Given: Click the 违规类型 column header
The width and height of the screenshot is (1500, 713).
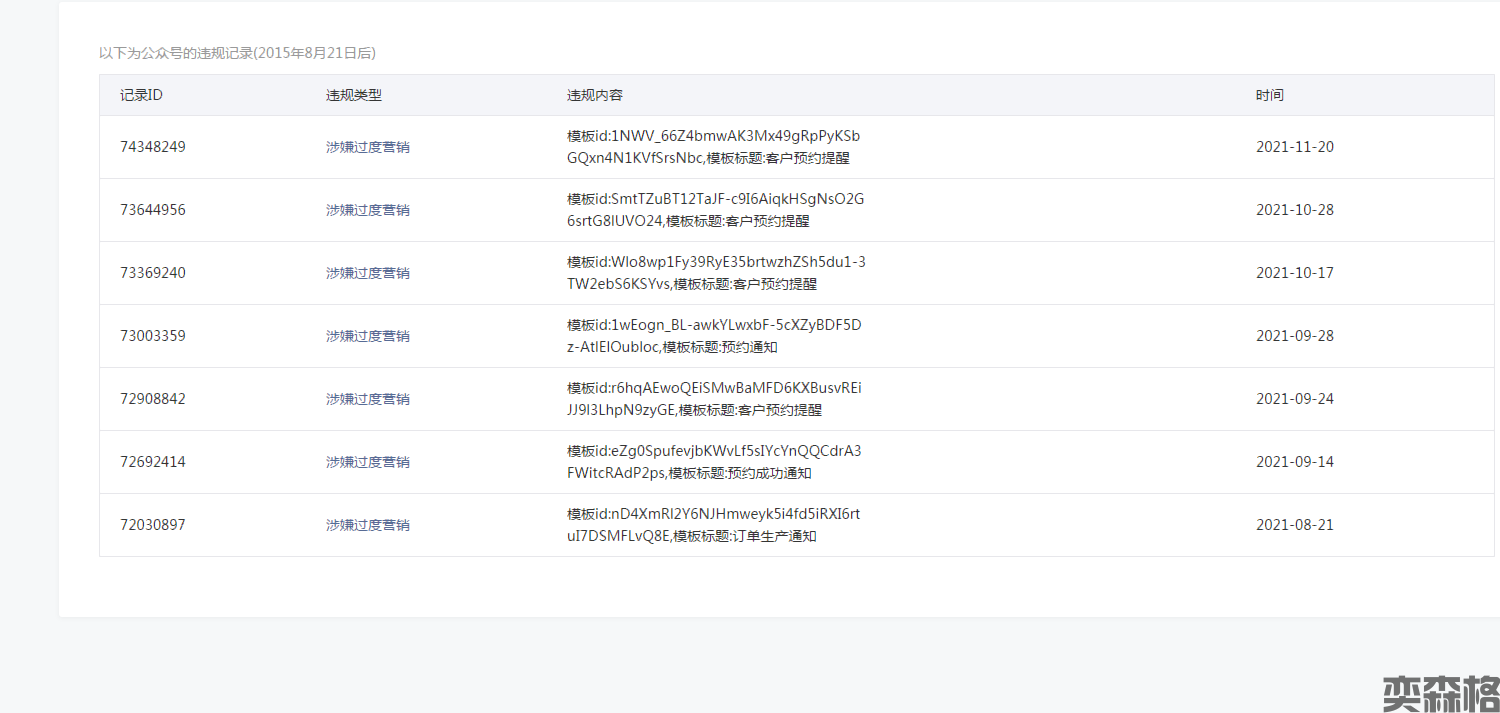Looking at the screenshot, I should [353, 95].
